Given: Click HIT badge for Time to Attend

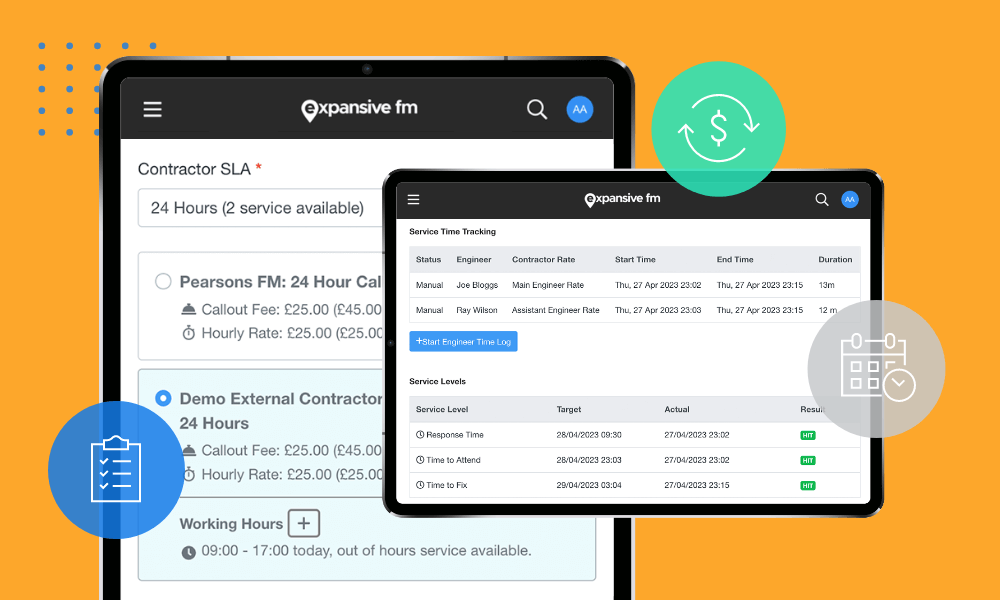Looking at the screenshot, I should point(807,460).
